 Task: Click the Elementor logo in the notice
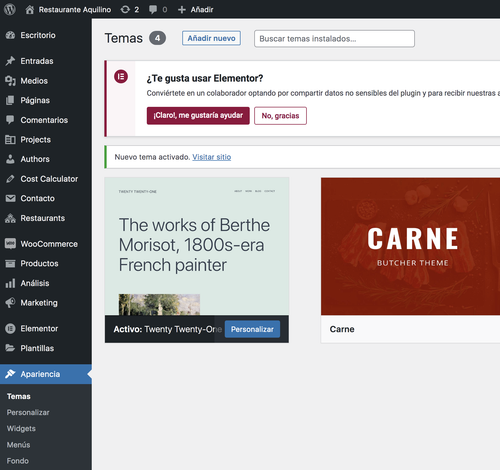tap(121, 77)
